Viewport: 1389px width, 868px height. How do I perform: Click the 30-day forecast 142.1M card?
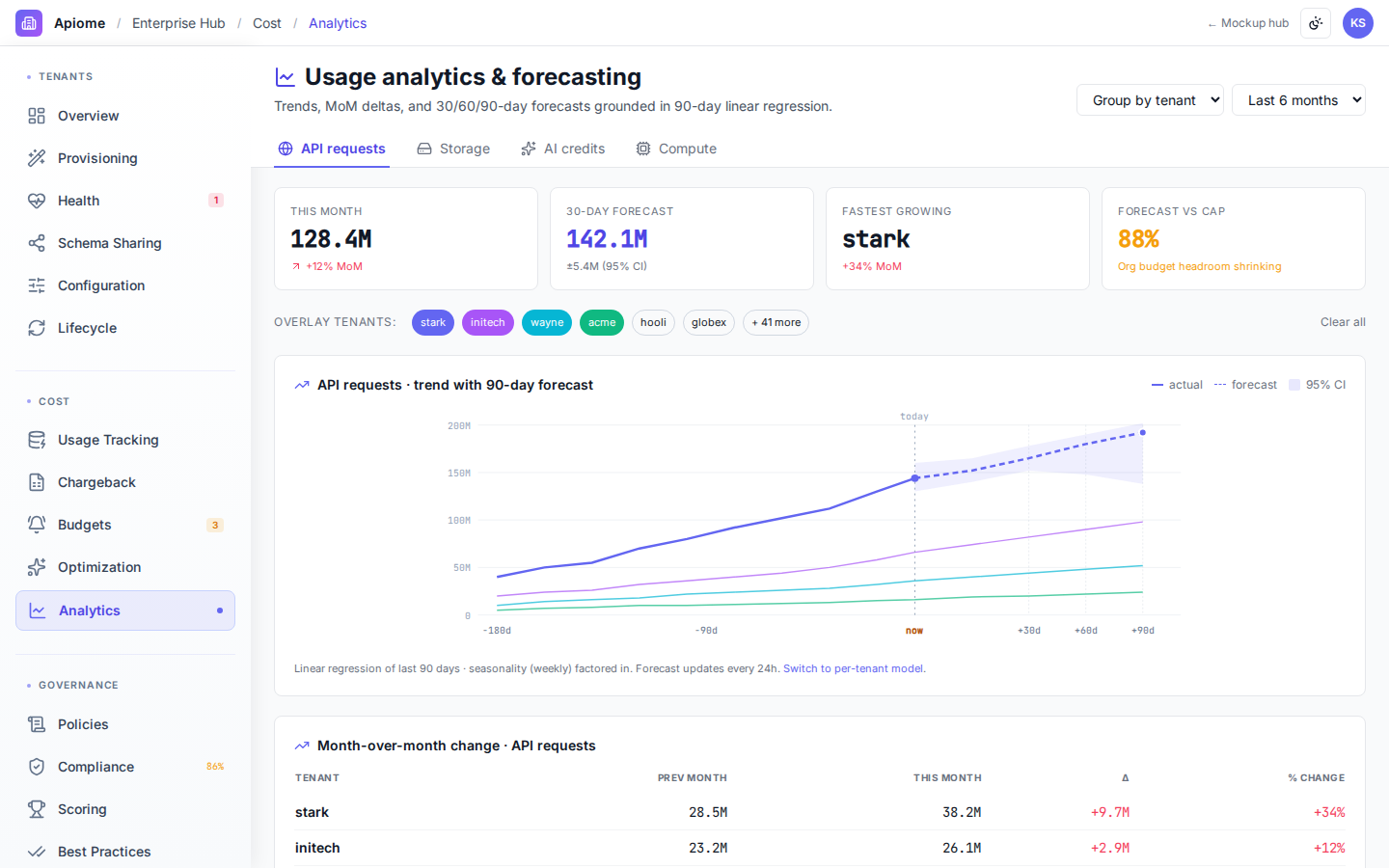[x=682, y=238]
